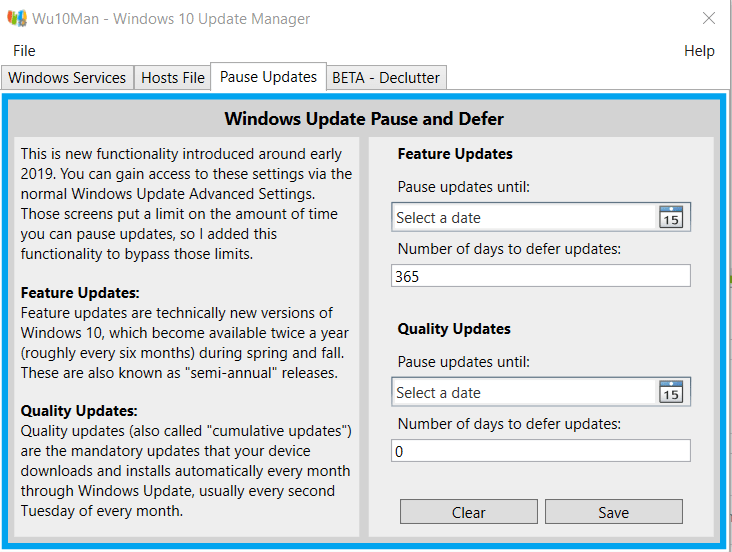Click the Wu10Man app icon in title bar
This screenshot has height=552, width=732.
[16, 19]
